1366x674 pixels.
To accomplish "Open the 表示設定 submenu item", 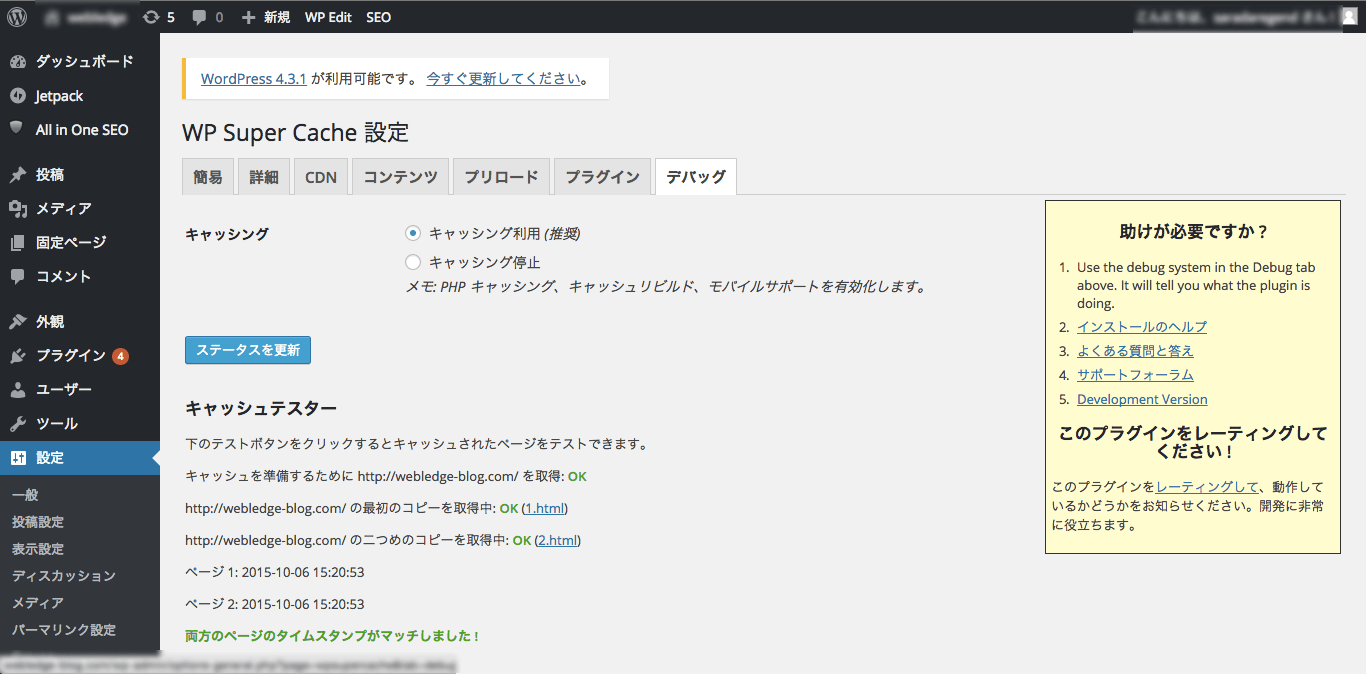I will coord(38,549).
